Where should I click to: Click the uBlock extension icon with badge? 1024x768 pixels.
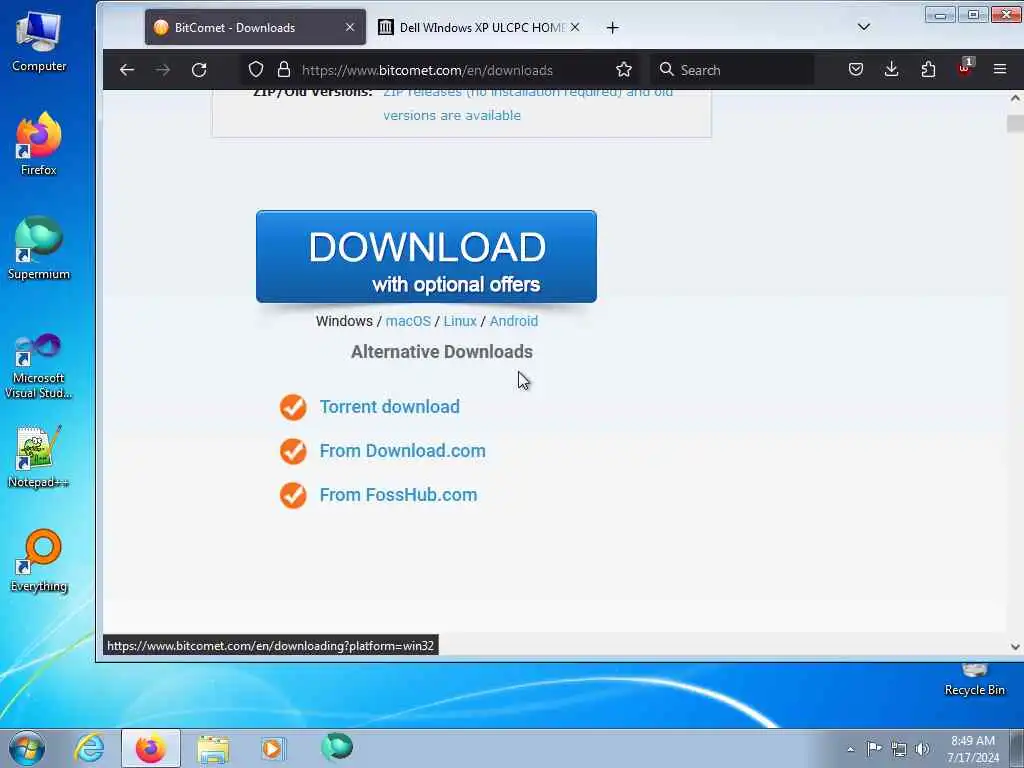point(965,68)
